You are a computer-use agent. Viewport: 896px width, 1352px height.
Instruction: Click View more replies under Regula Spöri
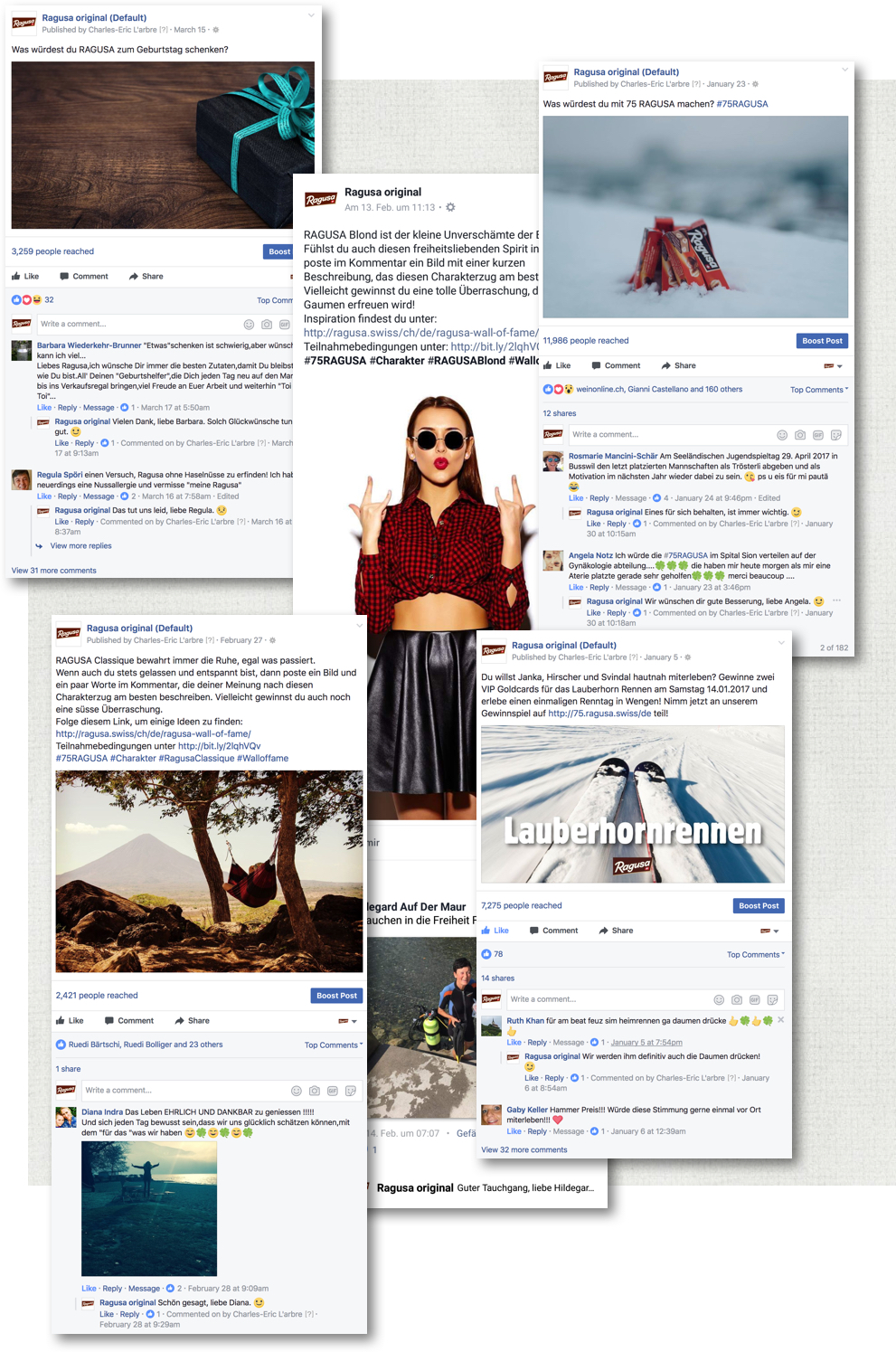pos(81,546)
